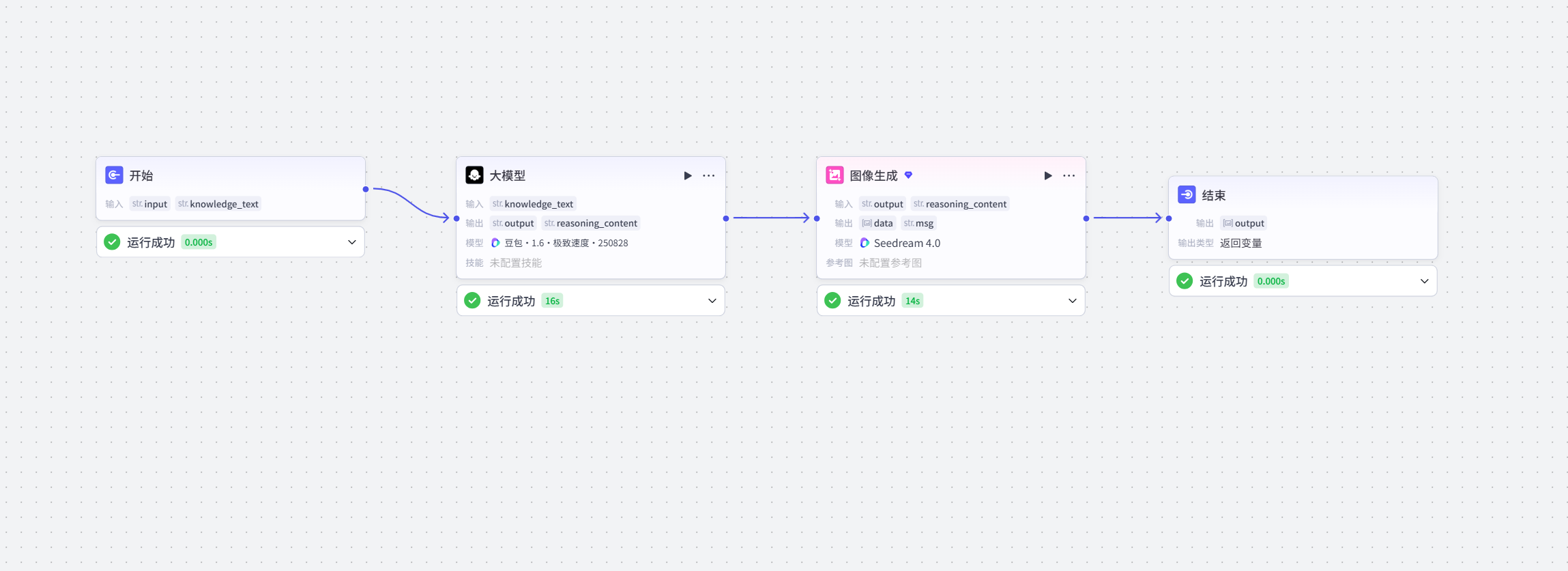Click the Seedream 4.0 model label
The width and height of the screenshot is (1568, 571).
[907, 243]
